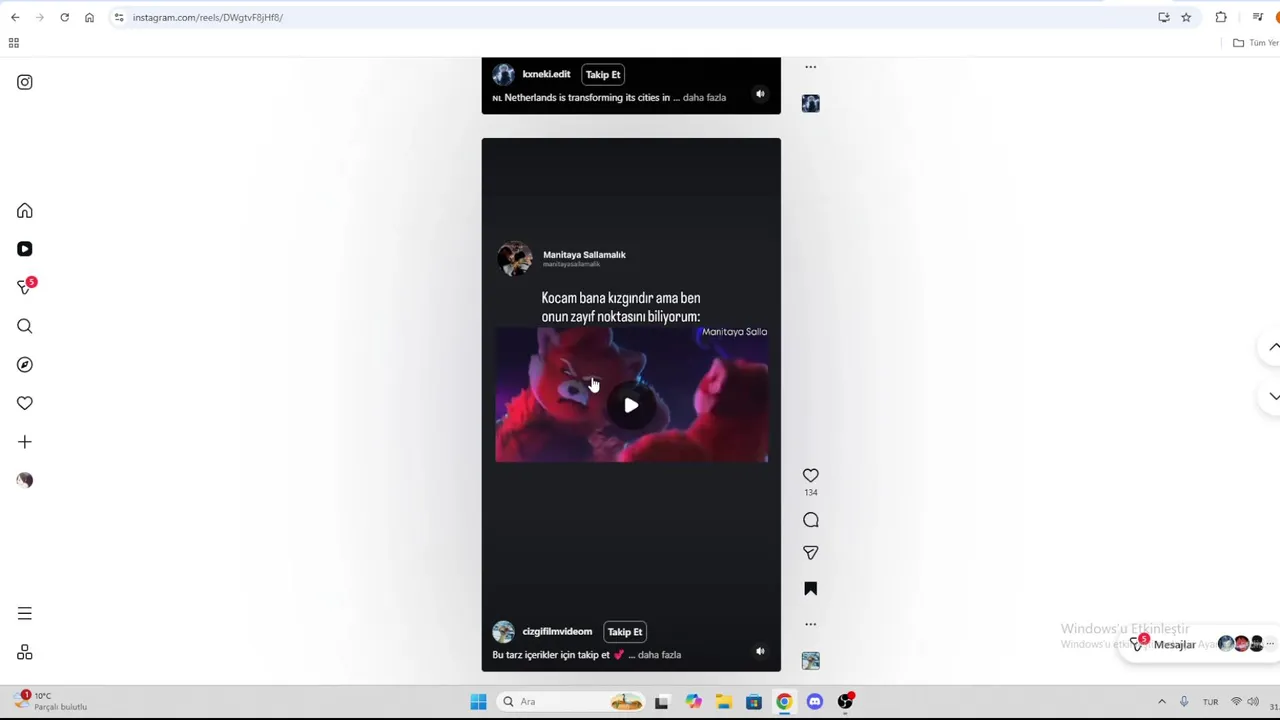Screen dimensions: 1280x720
Task: Open audio thumbnail of kxneki.edit reel
Action: pyautogui.click(x=811, y=104)
